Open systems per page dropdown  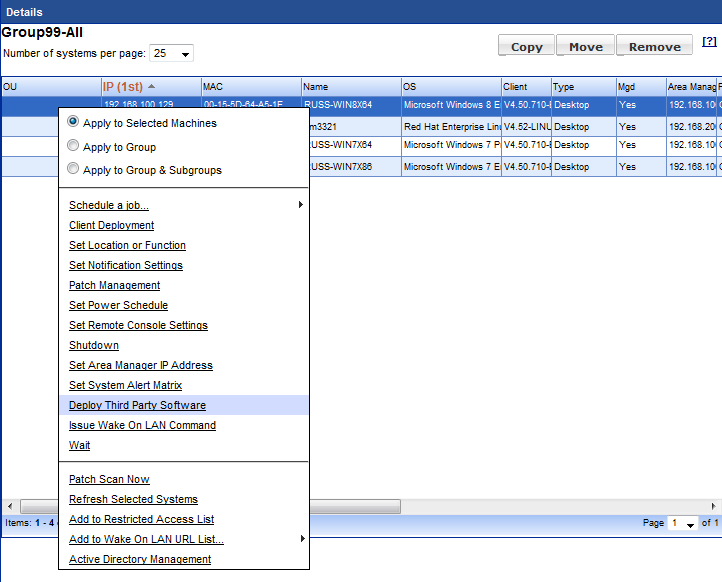[173, 53]
